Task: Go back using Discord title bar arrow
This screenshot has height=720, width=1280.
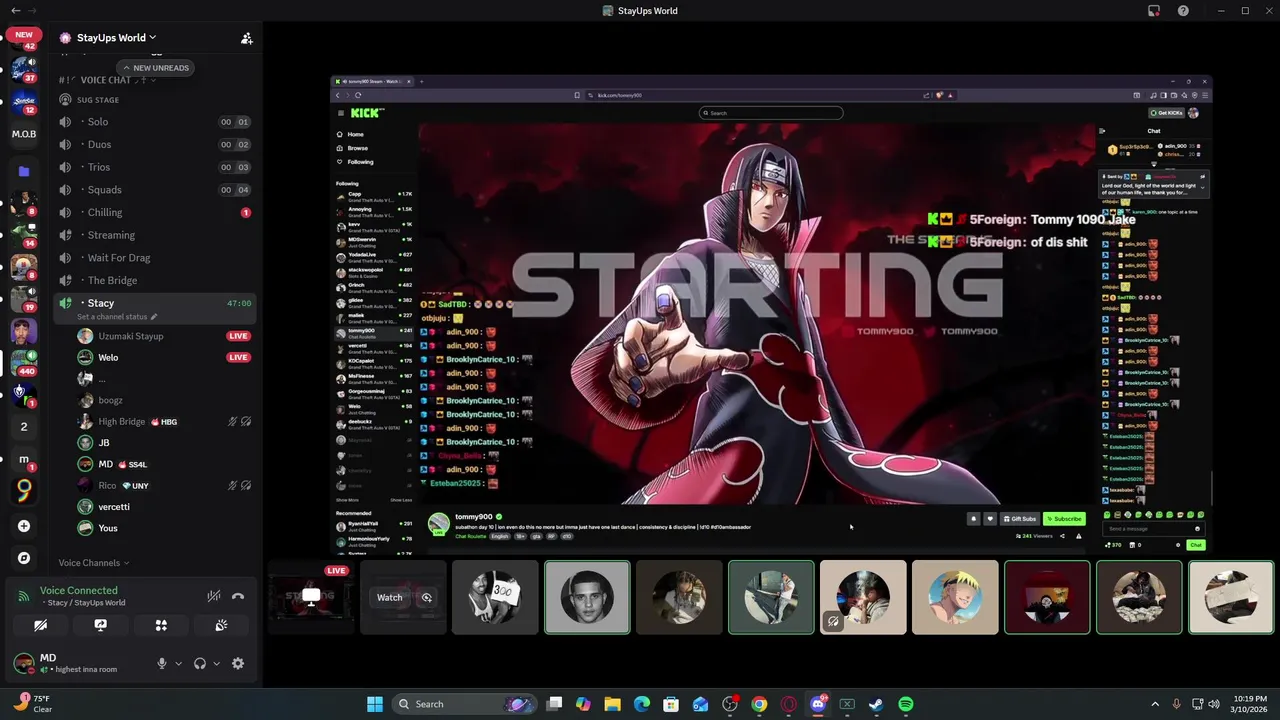Action: (15, 10)
